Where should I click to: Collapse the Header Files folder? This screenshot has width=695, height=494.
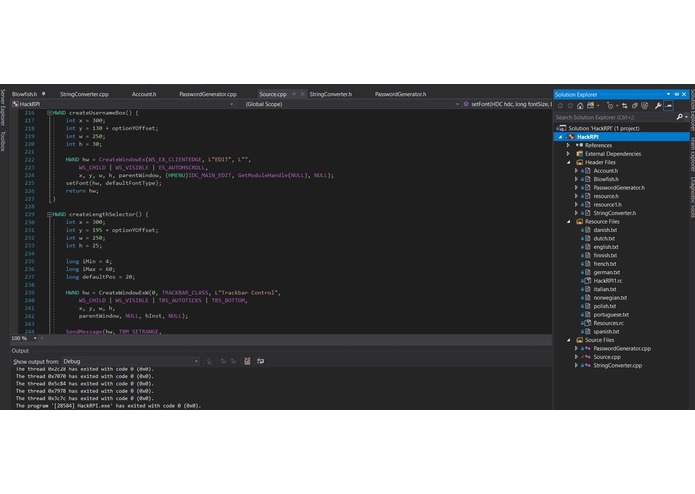[569, 163]
